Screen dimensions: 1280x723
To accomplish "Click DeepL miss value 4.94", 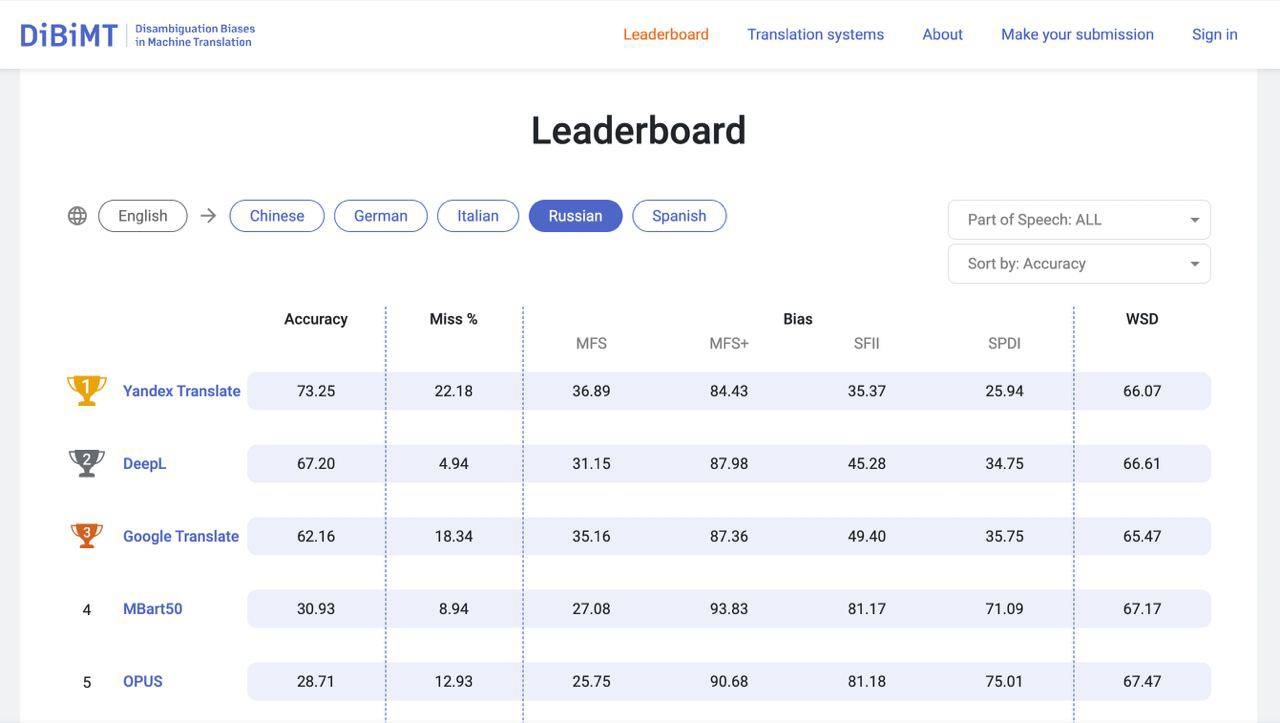I will (454, 464).
